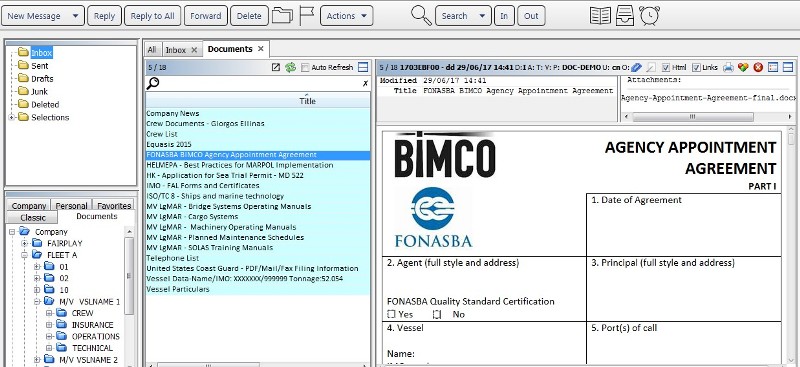800x367 pixels.
Task: Select the Crew List document
Action: 258,134
